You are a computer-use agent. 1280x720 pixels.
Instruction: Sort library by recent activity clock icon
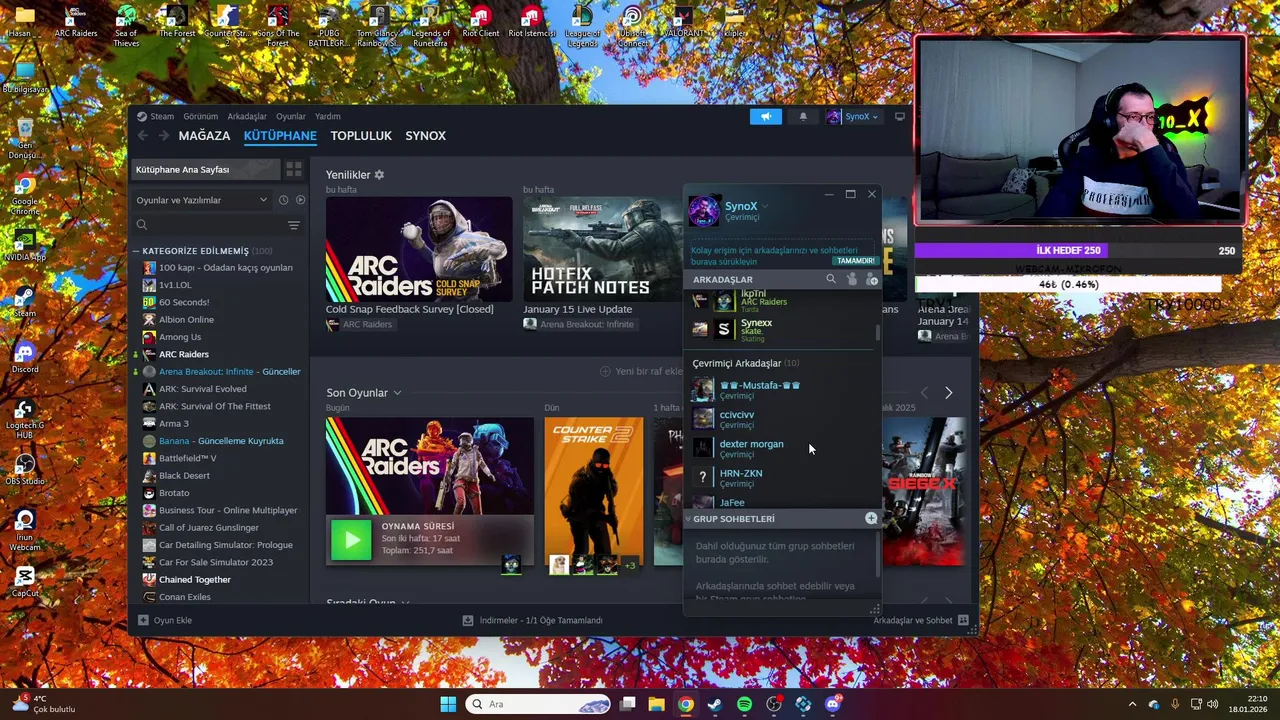(283, 200)
